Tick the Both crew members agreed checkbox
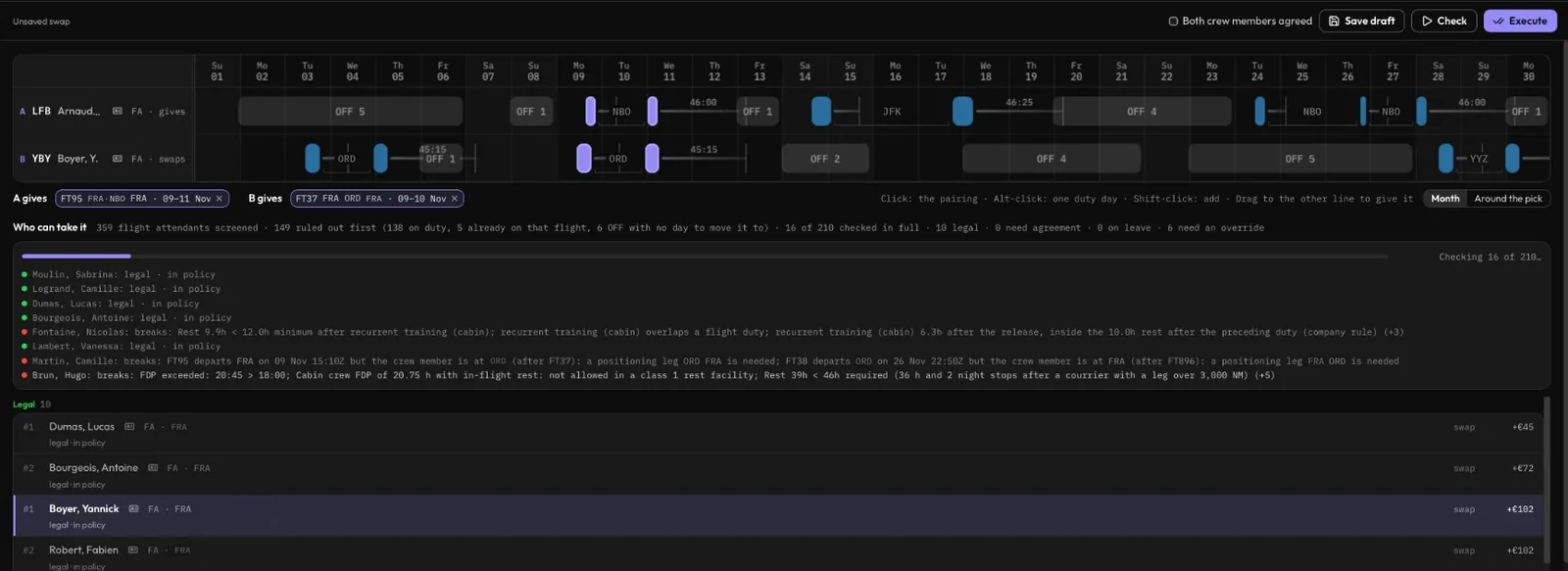This screenshot has width=1568, height=571. click(1173, 21)
